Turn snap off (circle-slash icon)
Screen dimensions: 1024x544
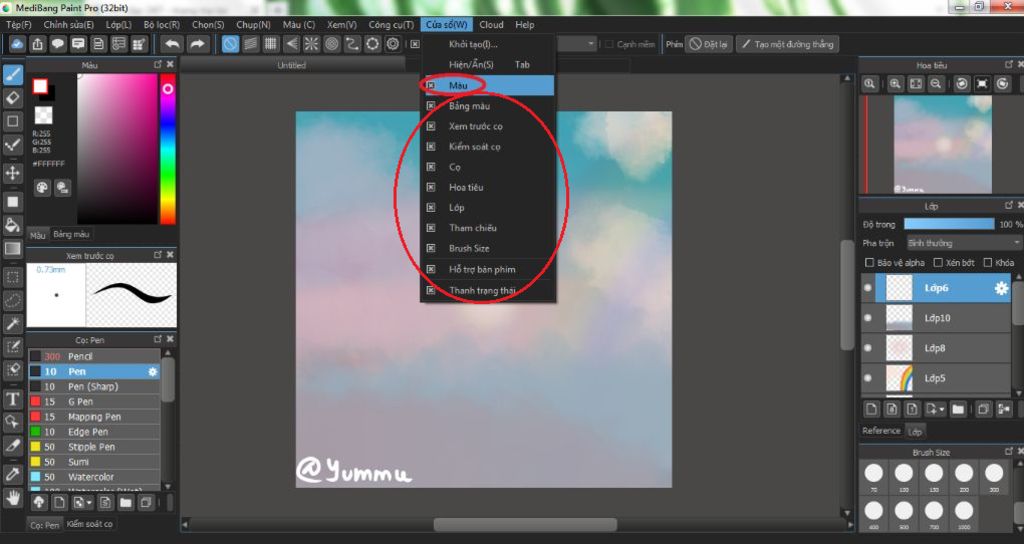click(x=230, y=44)
